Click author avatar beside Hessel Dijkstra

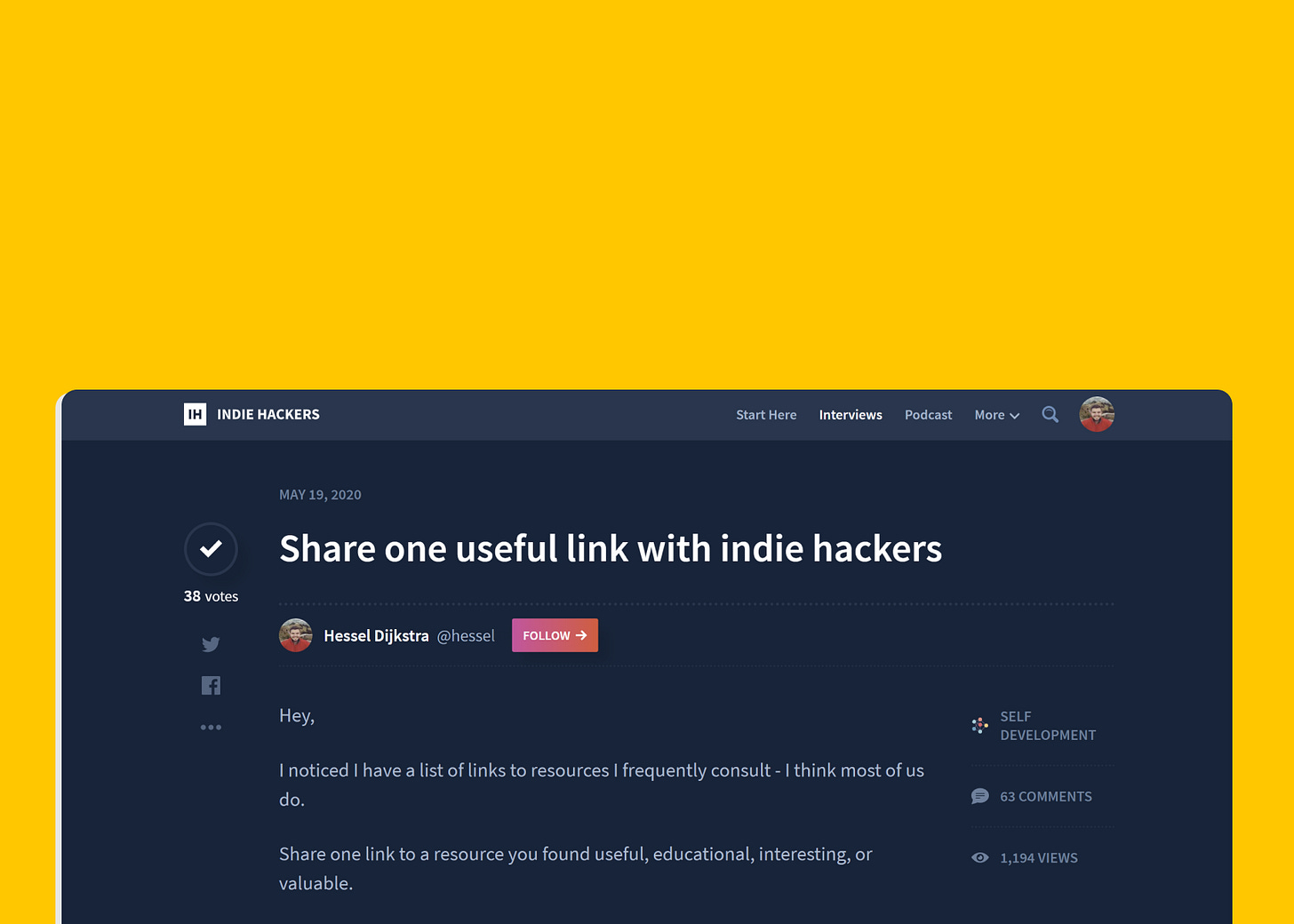(296, 635)
